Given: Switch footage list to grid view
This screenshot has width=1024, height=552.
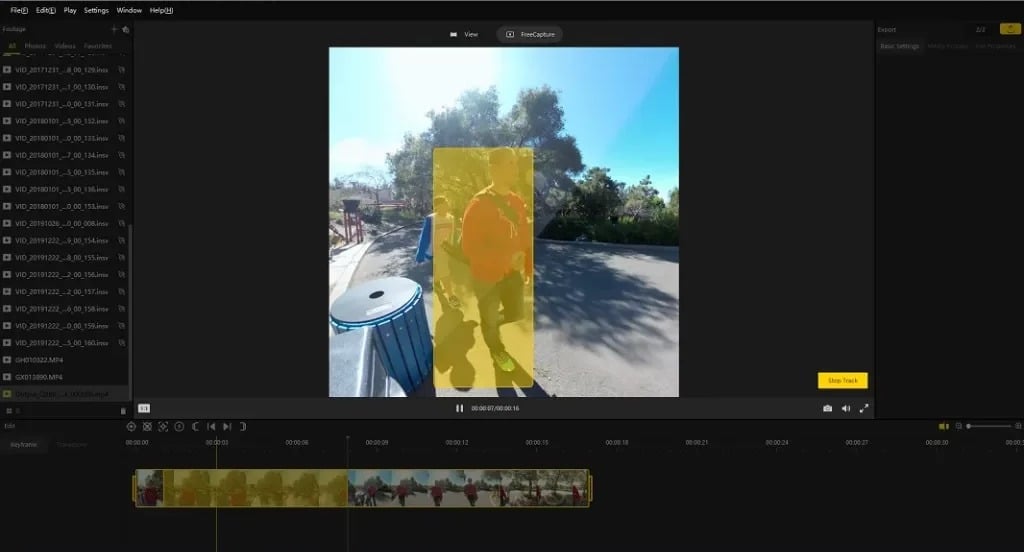Looking at the screenshot, I should [8, 411].
